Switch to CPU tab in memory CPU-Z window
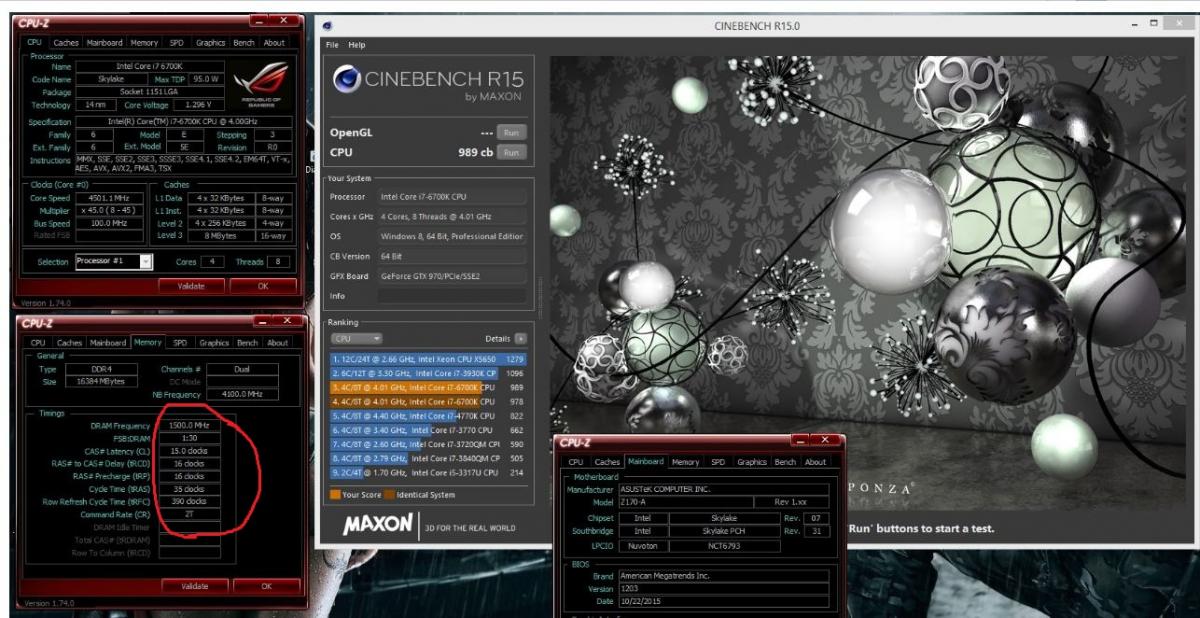This screenshot has height=618, width=1200. click(38, 343)
